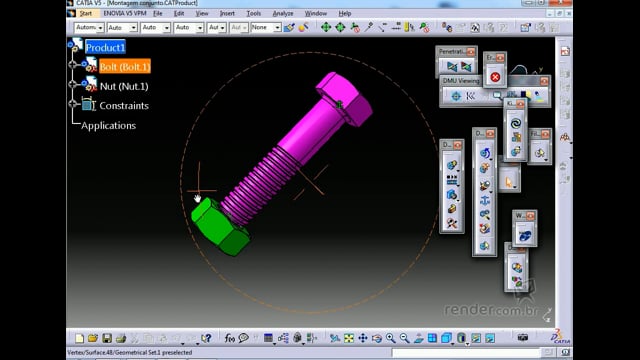Click the crossed wrench tools icon
Viewport: 640px width, 360px height.
point(452,223)
